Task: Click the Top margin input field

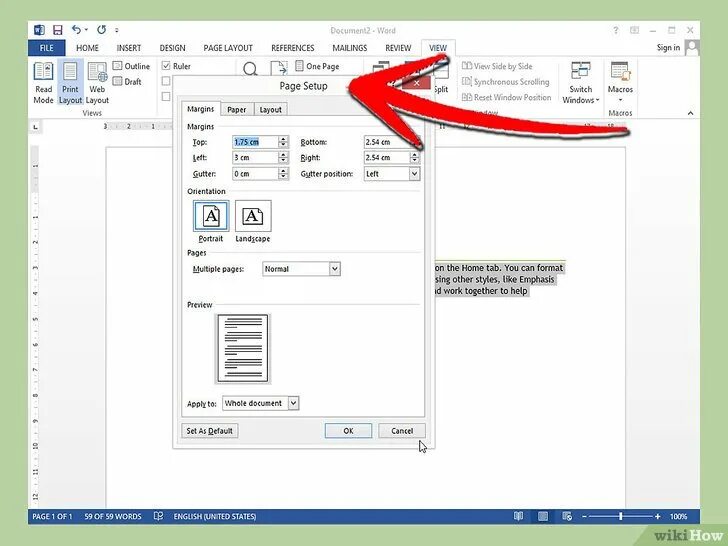Action: 255,142
